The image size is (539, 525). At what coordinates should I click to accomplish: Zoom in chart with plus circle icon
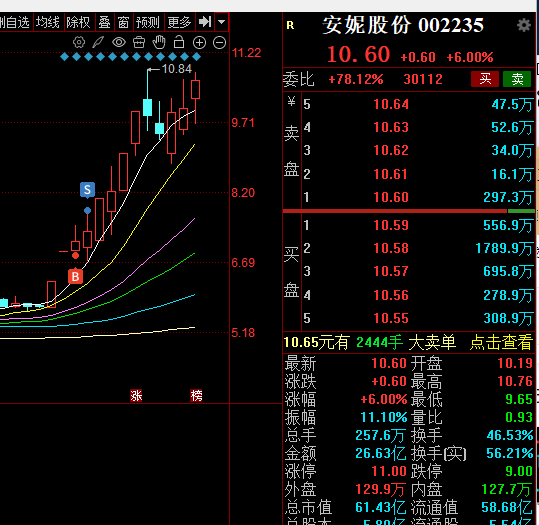(x=199, y=42)
